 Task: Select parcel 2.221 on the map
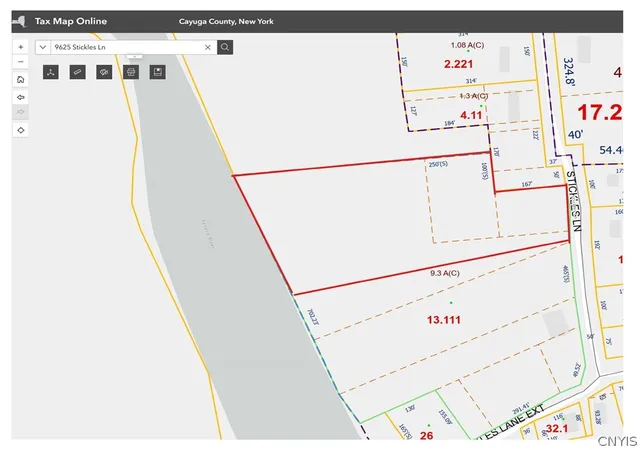[x=458, y=64]
